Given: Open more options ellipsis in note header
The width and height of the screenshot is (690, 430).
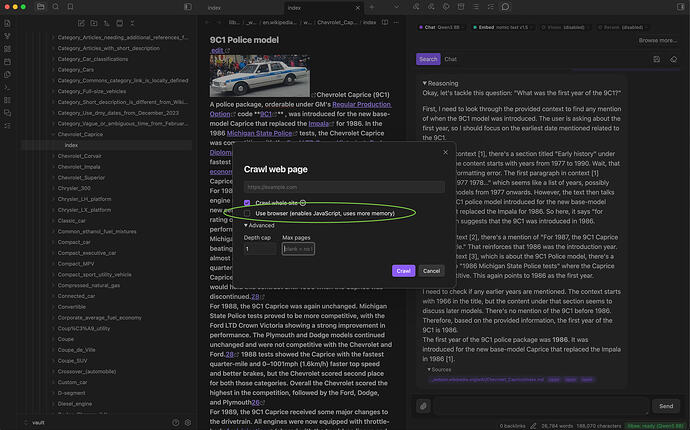Looking at the screenshot, I should (396, 22).
